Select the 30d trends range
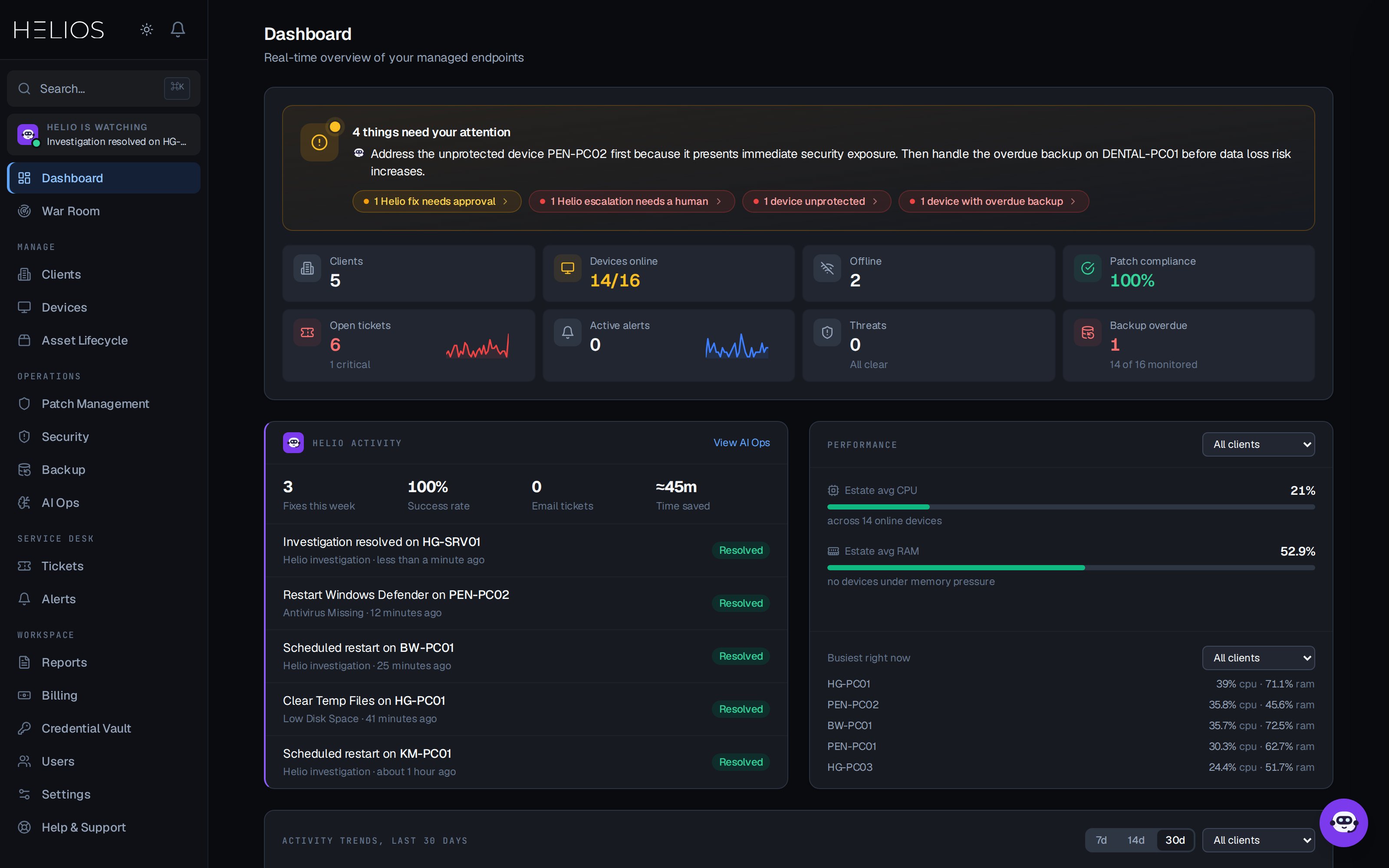This screenshot has width=1389, height=868. [x=1174, y=840]
